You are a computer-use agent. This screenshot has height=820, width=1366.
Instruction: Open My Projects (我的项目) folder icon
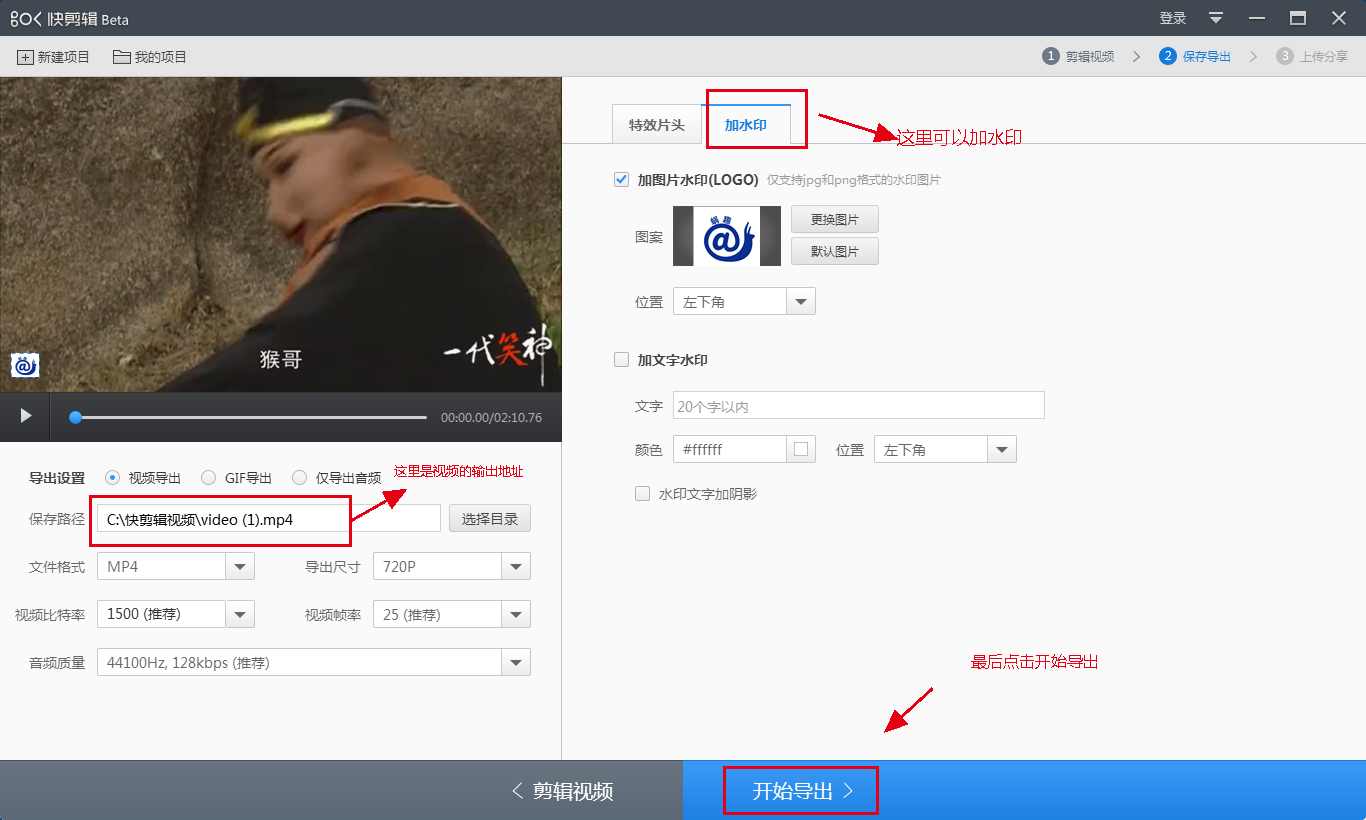coord(122,57)
